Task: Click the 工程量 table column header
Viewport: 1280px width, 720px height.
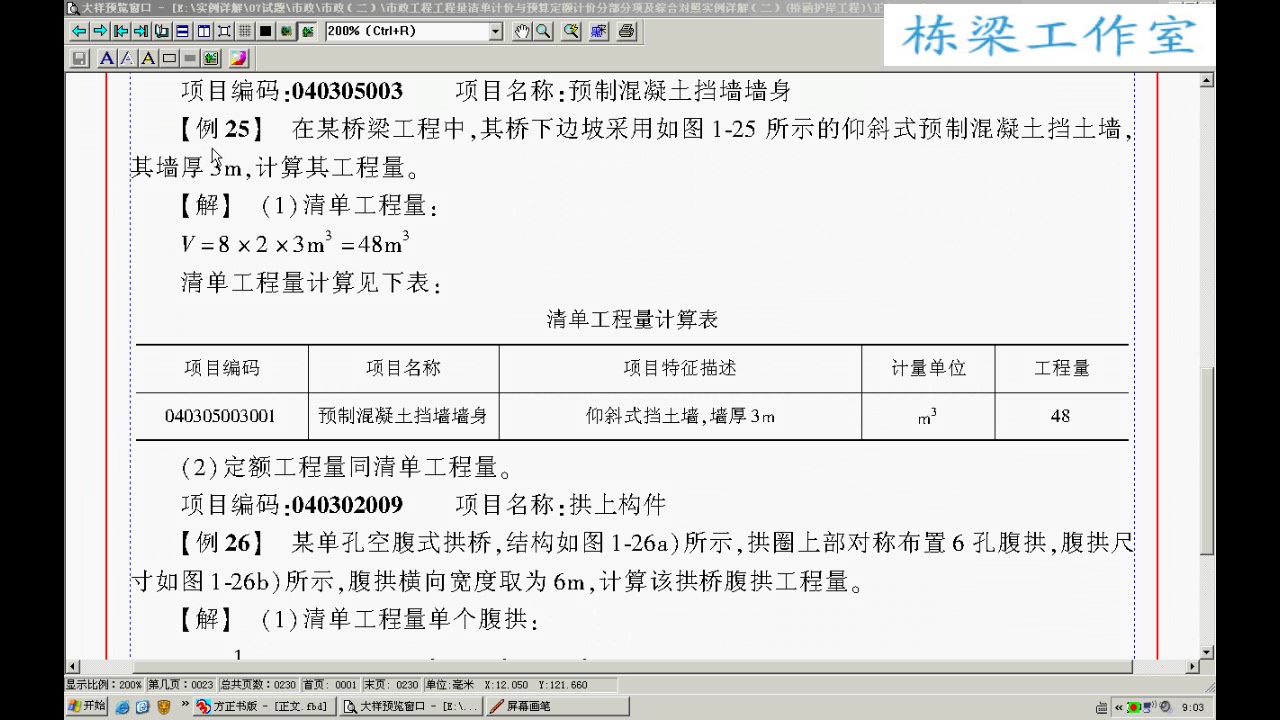Action: pyautogui.click(x=1061, y=368)
